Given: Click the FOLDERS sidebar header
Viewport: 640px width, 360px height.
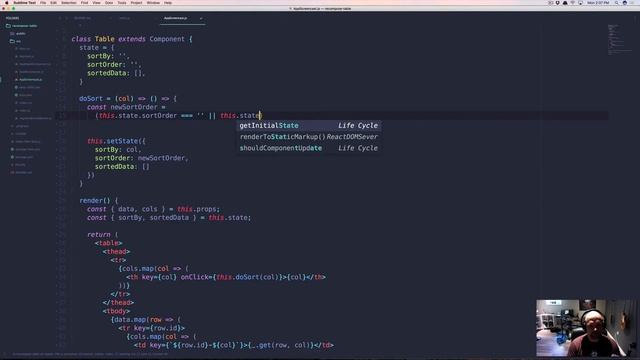Looking at the screenshot, I should (12, 18).
